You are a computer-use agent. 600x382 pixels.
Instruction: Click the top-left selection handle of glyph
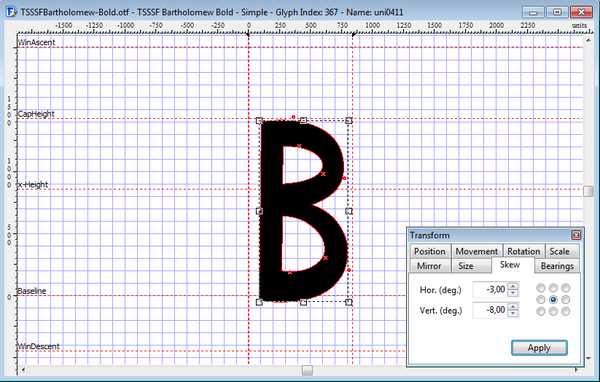pyautogui.click(x=259, y=121)
